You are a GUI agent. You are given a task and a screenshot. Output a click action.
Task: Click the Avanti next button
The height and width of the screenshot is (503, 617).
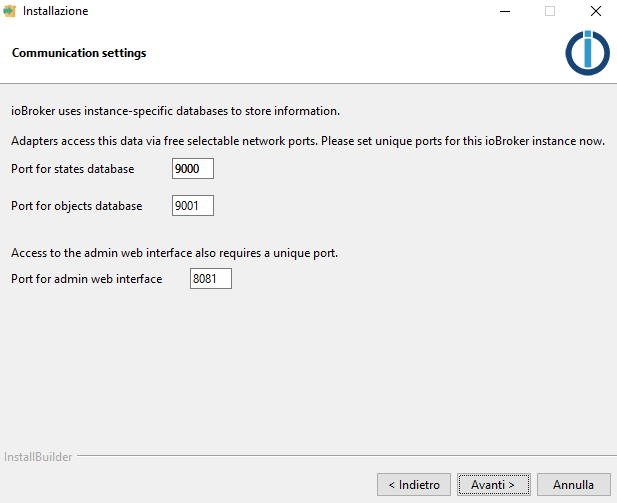[493, 485]
